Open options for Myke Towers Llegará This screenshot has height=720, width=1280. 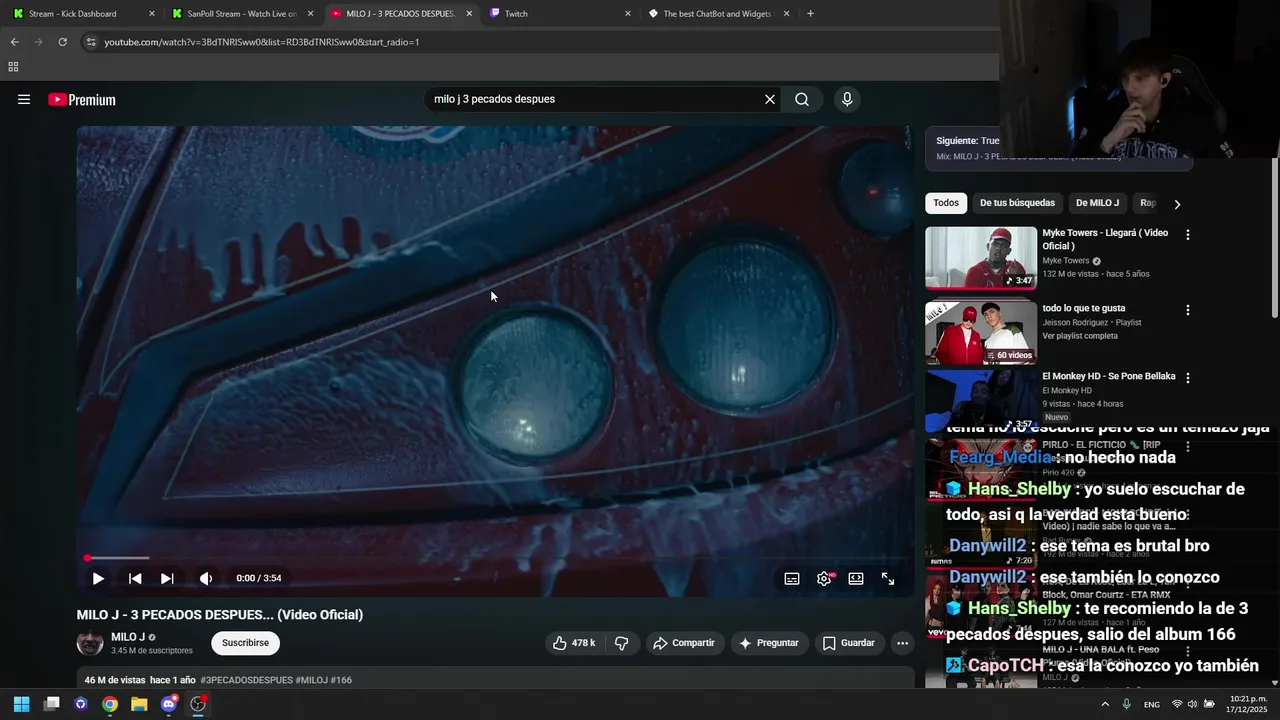(1188, 234)
